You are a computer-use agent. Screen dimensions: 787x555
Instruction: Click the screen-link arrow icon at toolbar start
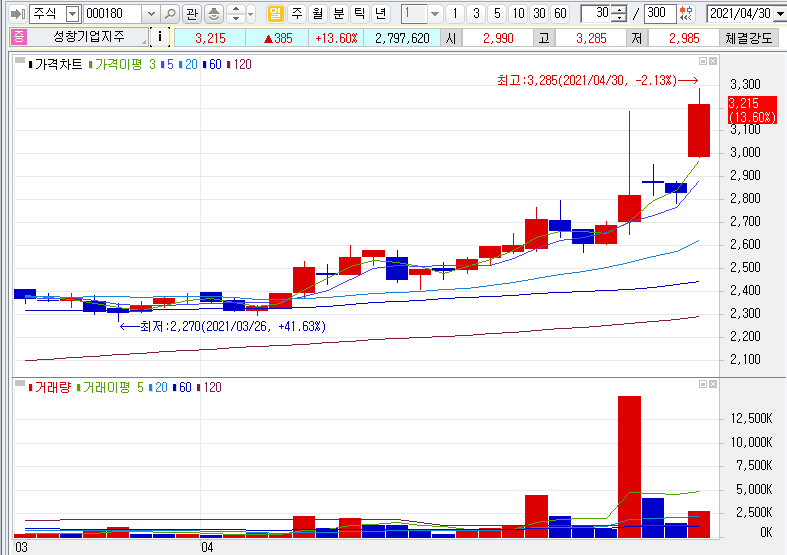point(18,14)
